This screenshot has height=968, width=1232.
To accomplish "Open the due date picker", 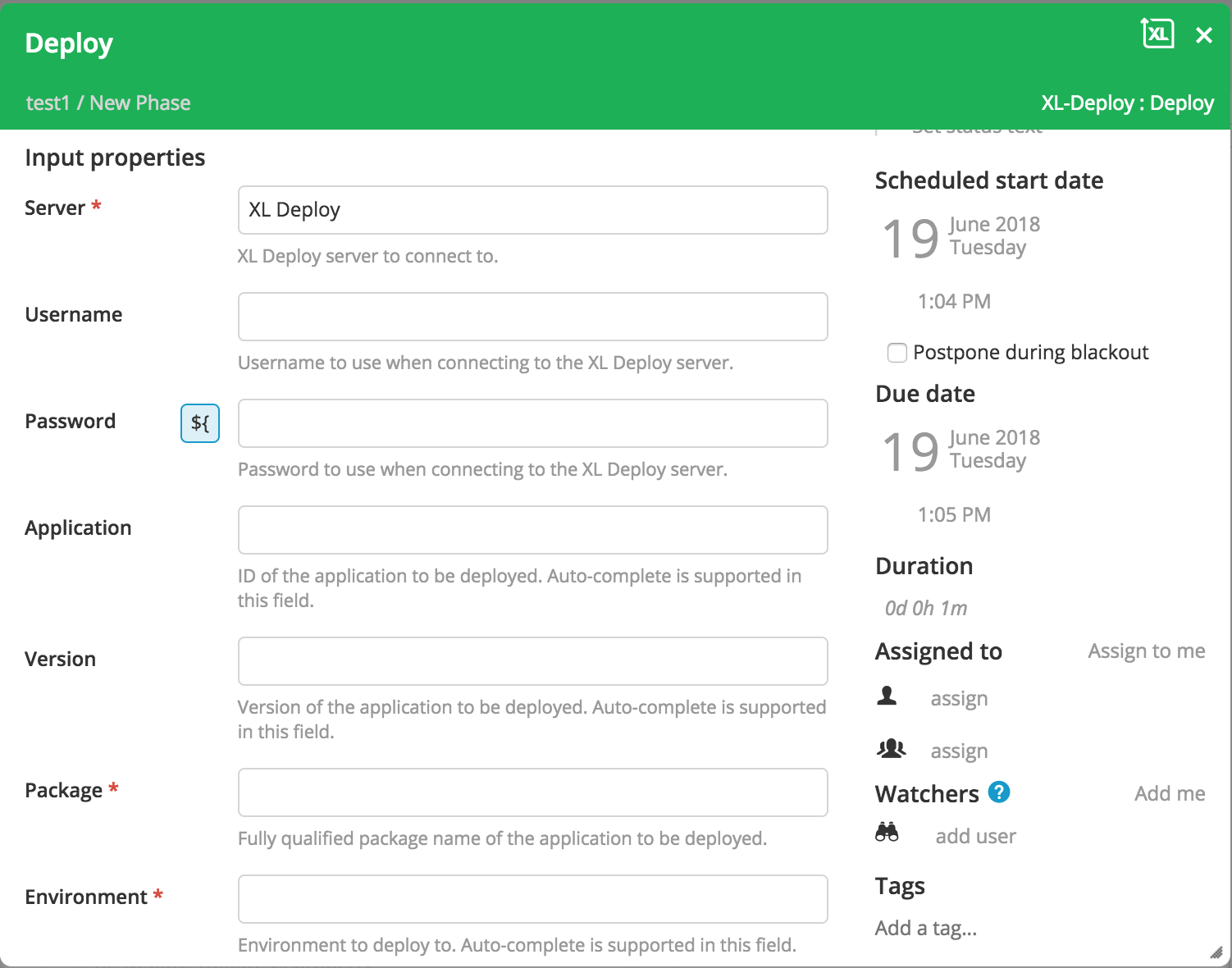I will 960,450.
